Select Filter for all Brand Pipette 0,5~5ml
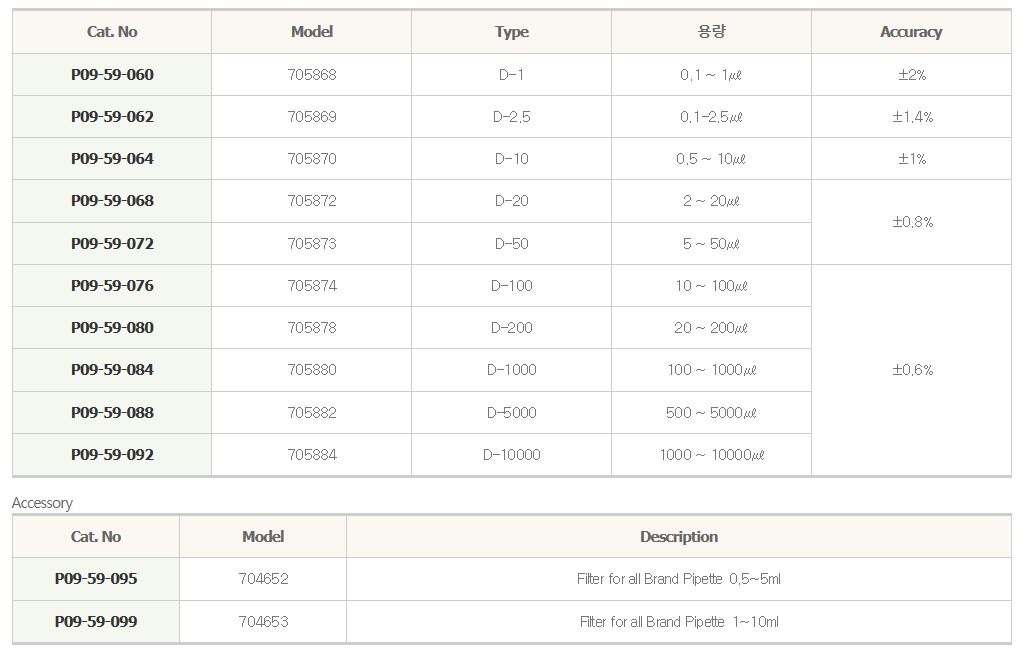This screenshot has height=652, width=1026. point(679,579)
